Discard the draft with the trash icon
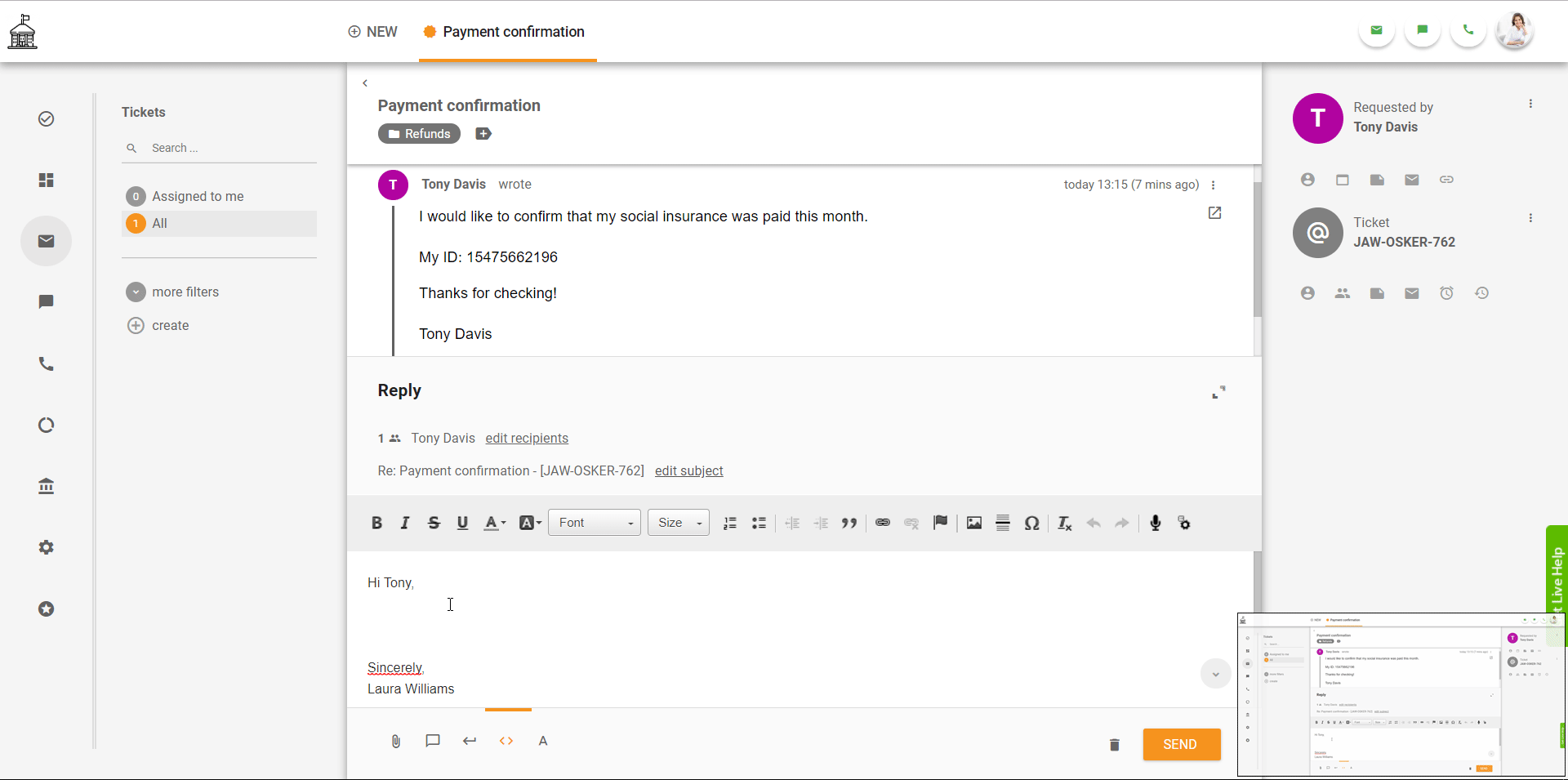 click(x=1114, y=744)
